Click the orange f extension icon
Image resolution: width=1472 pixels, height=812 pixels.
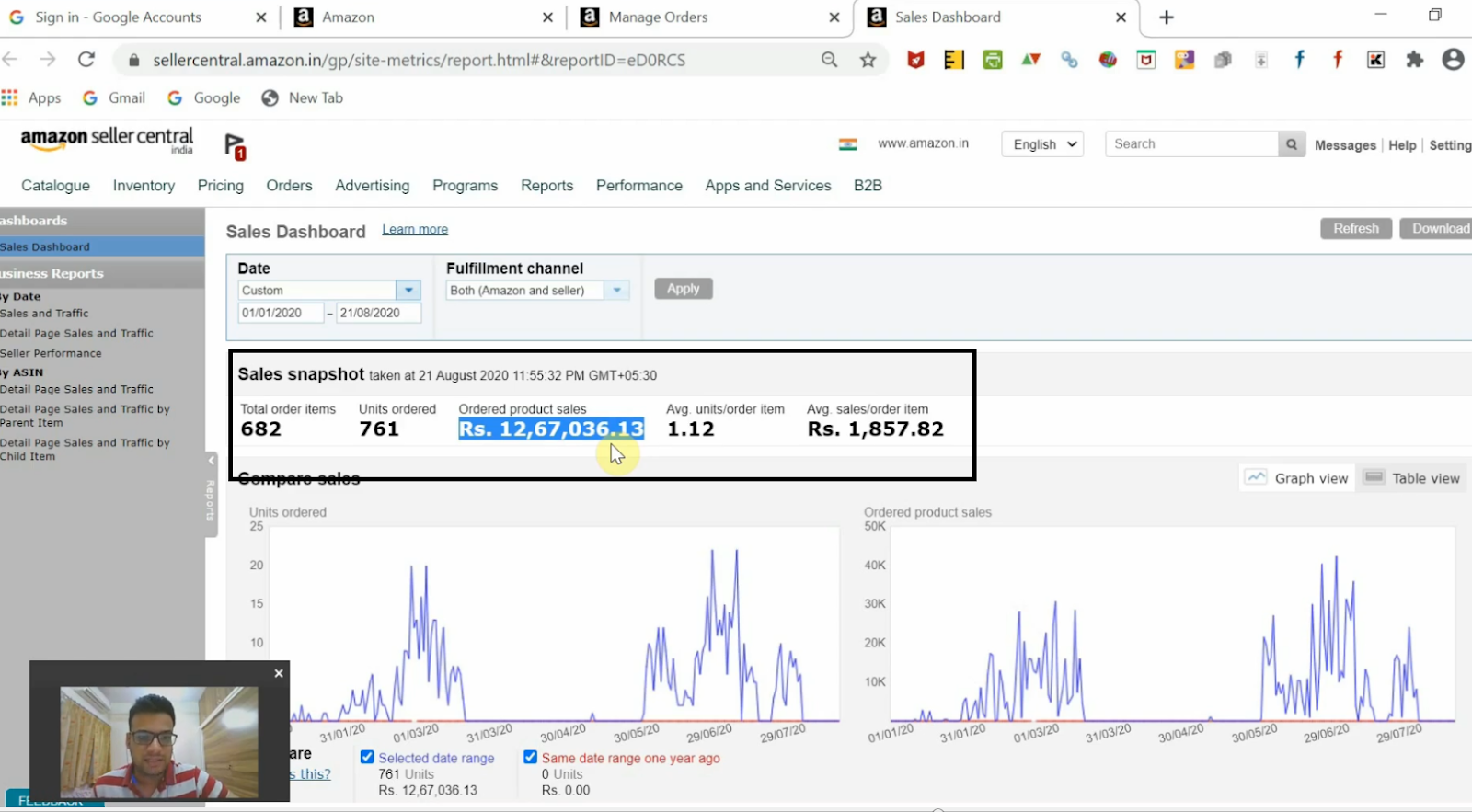pos(1338,60)
